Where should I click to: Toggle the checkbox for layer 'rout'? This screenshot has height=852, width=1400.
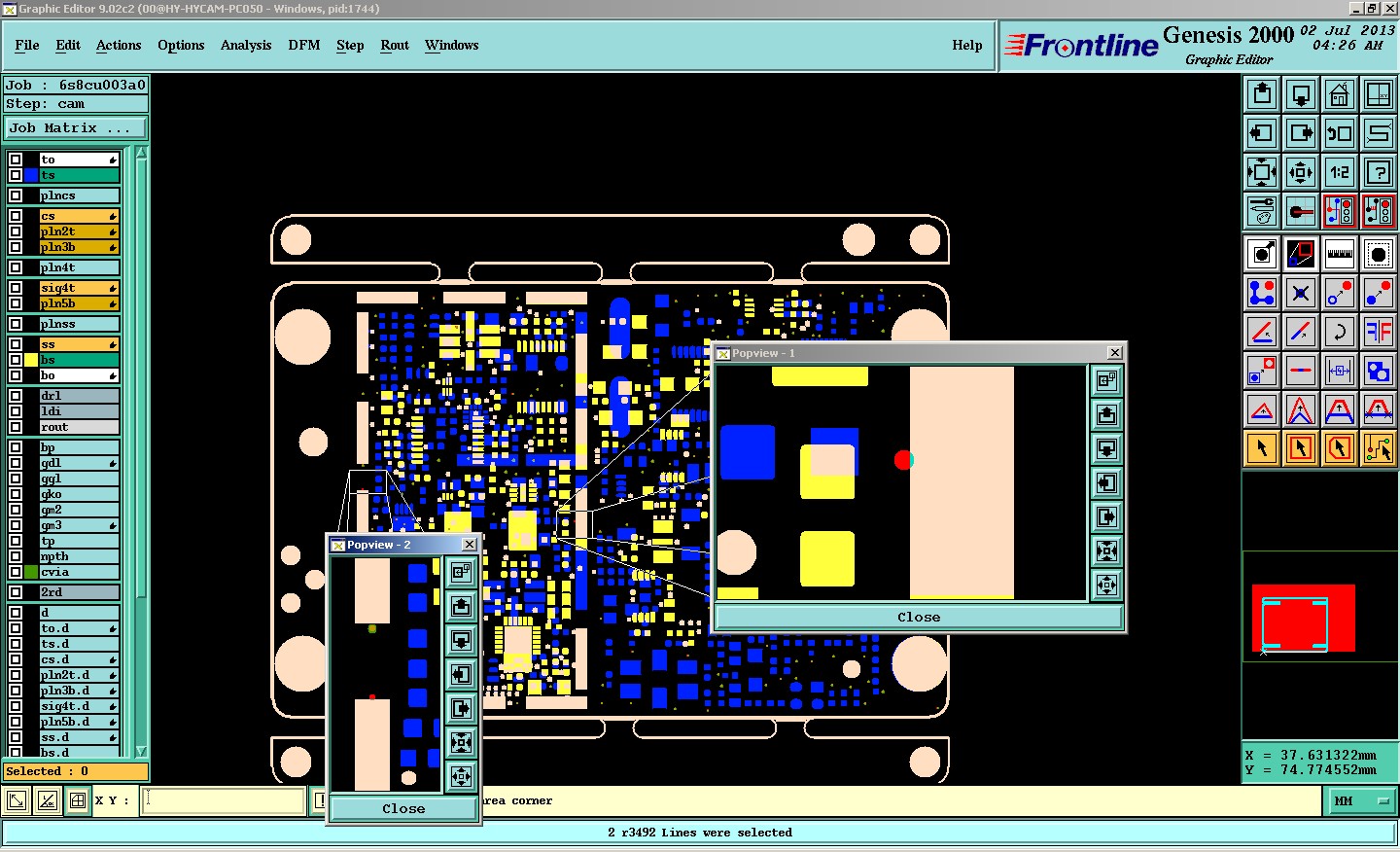[16, 427]
